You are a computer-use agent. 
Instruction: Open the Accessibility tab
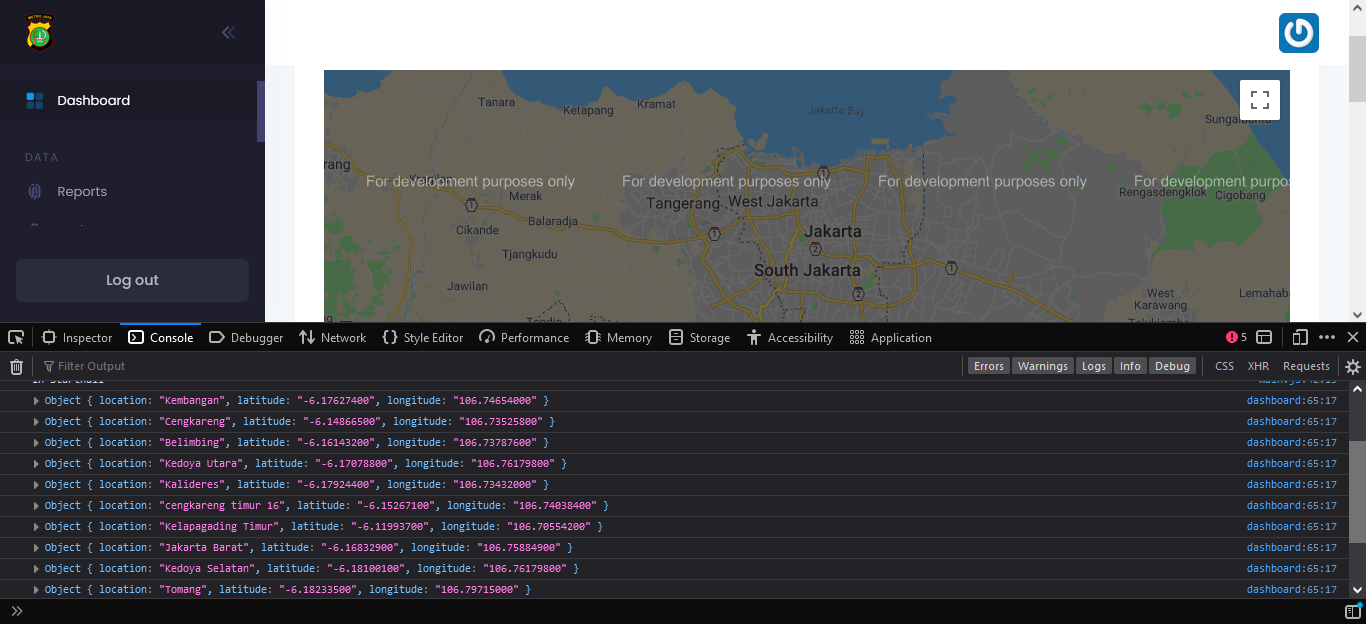click(x=790, y=337)
